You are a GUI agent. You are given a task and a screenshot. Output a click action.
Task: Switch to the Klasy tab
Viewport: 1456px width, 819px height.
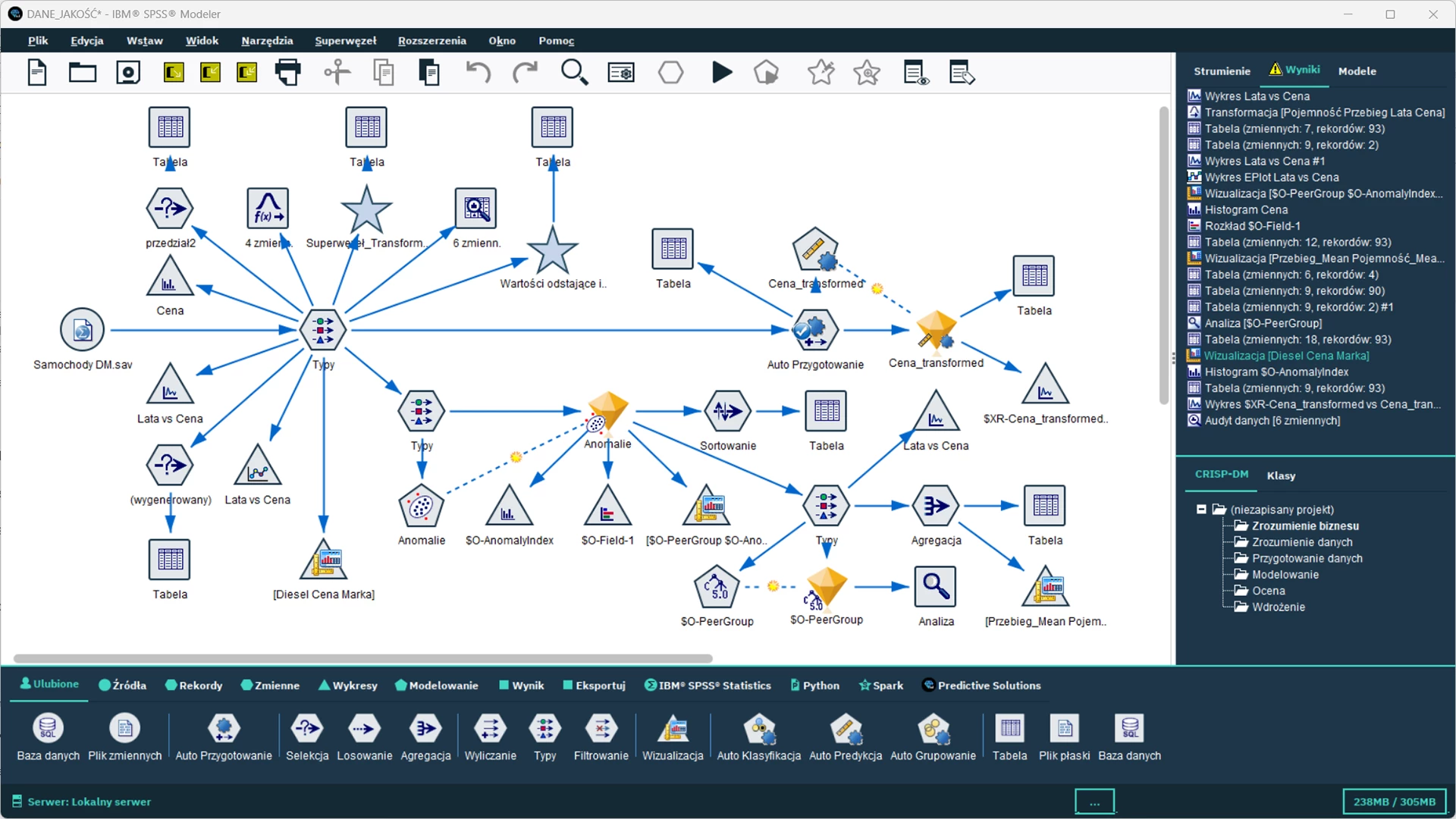(x=1281, y=476)
